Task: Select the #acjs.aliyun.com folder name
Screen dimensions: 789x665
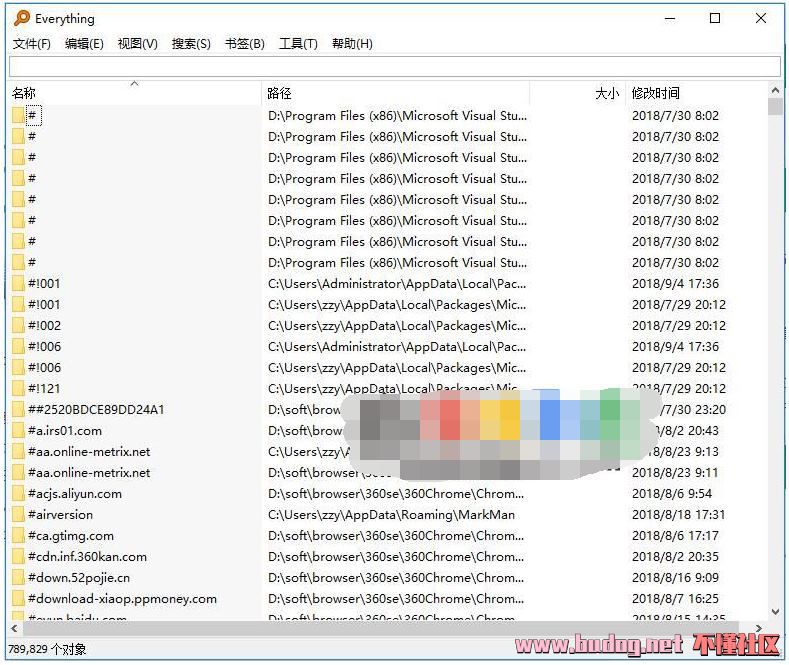Action: click(75, 493)
